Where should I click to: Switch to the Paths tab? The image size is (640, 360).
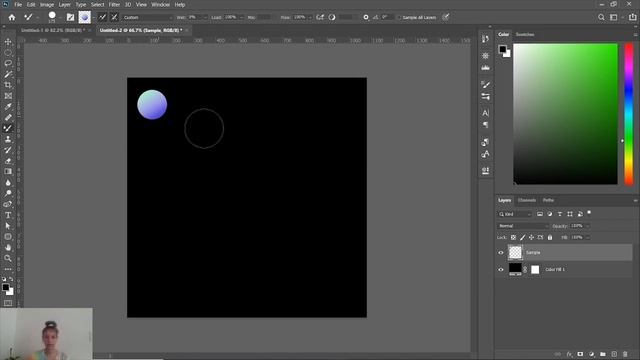coord(548,200)
